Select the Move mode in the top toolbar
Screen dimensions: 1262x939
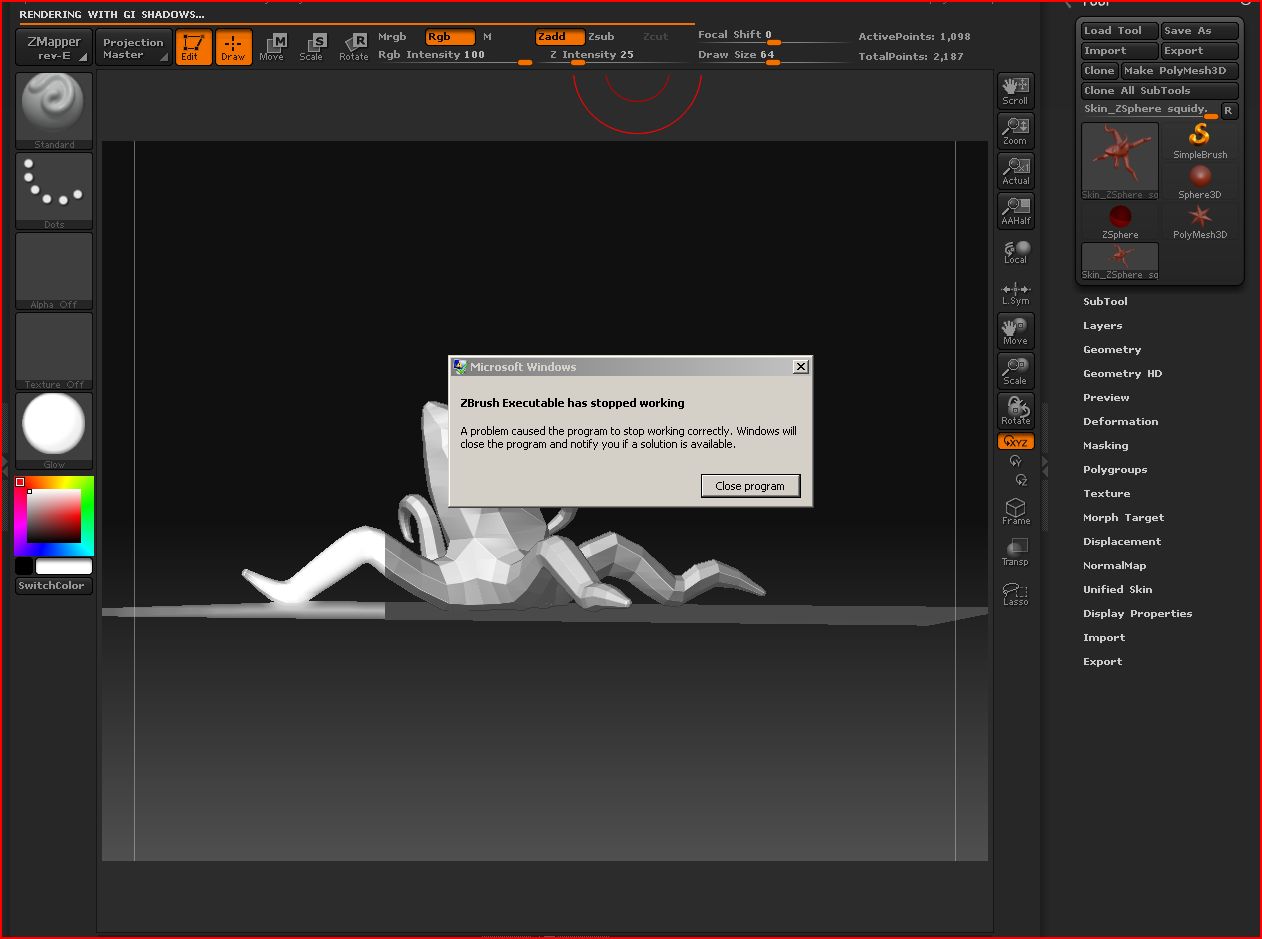272,47
